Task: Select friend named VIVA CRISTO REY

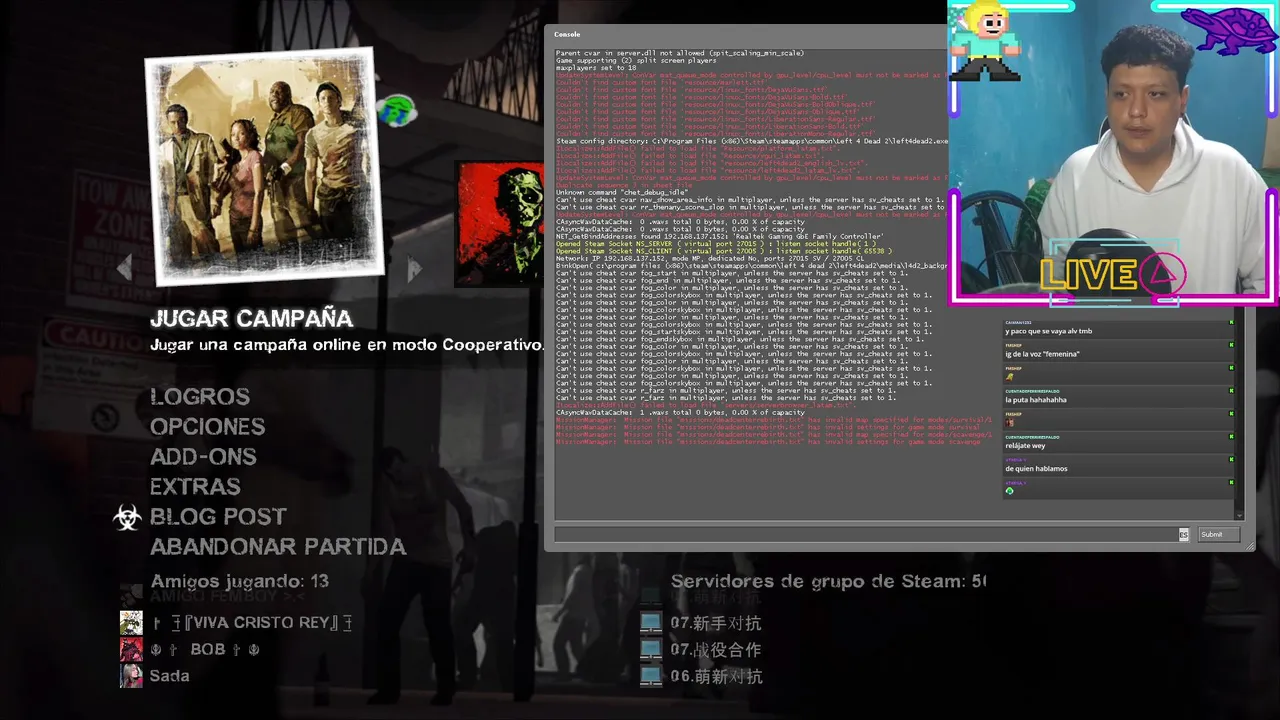Action: tap(251, 623)
